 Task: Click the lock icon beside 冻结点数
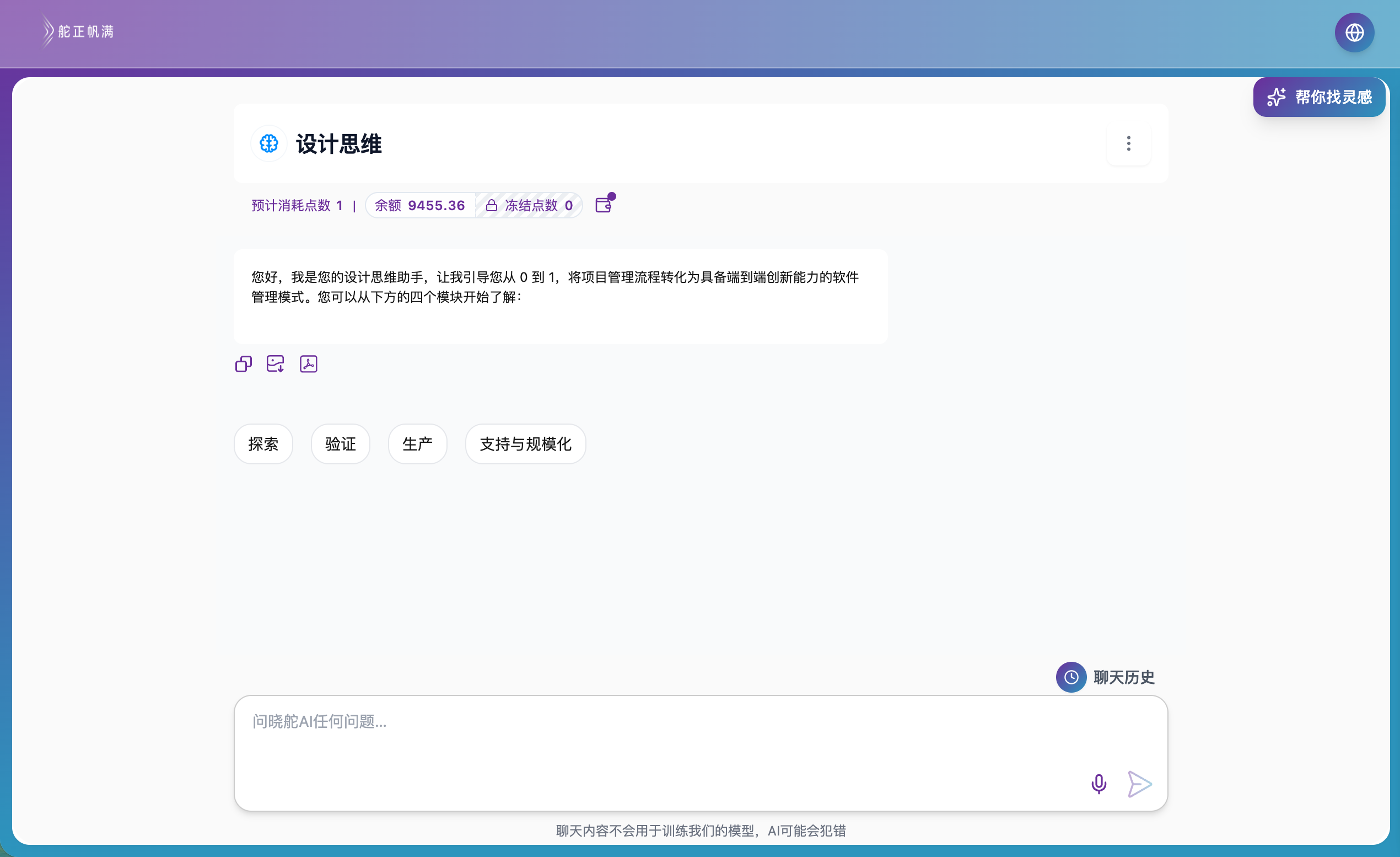tap(492, 205)
